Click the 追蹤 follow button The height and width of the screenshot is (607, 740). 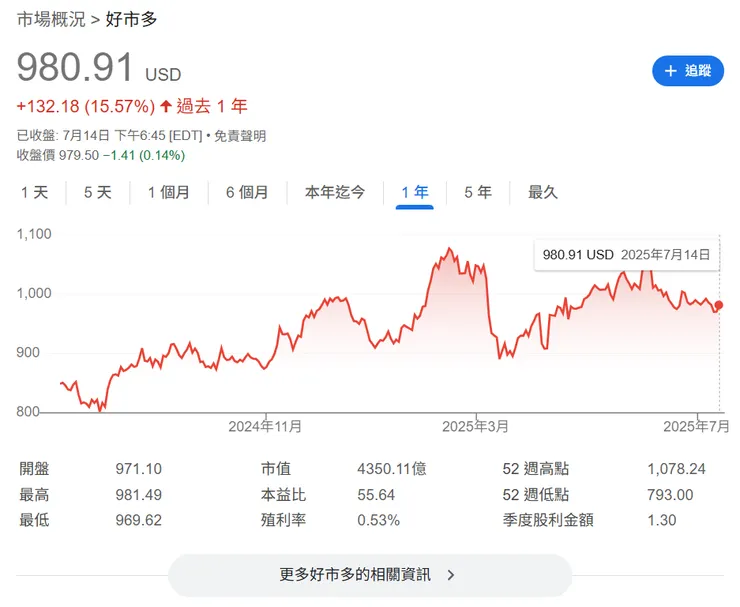coord(688,71)
